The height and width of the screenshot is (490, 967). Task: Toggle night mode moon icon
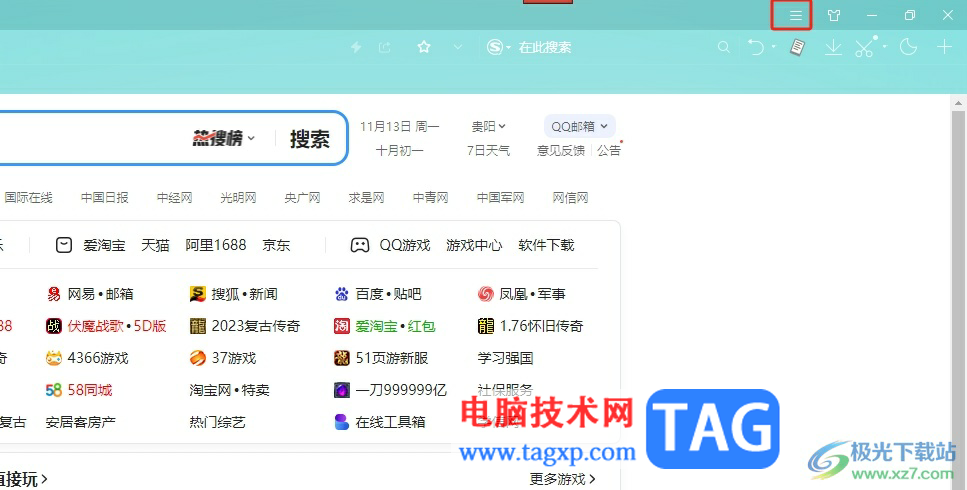(908, 47)
